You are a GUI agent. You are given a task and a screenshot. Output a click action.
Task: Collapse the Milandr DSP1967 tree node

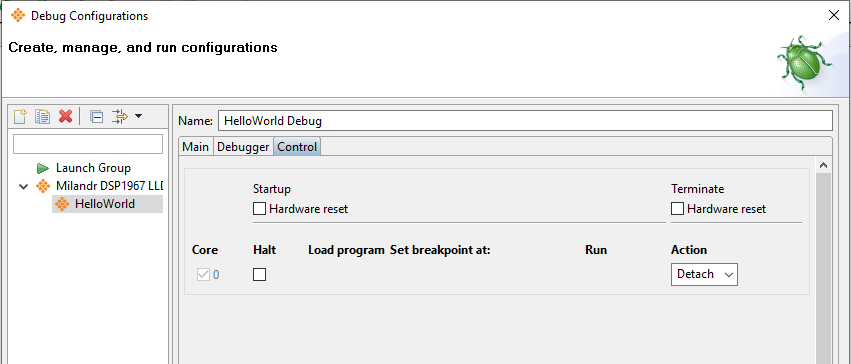point(24,187)
